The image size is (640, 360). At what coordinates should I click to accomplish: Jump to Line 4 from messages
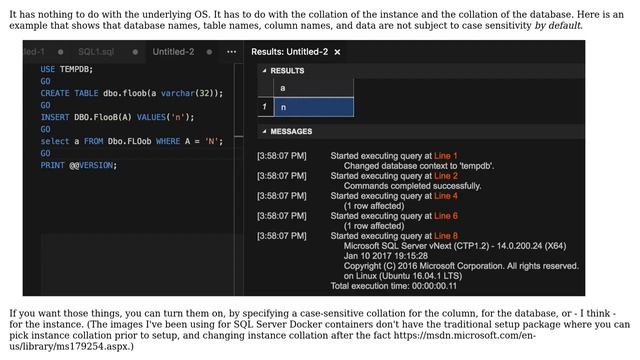446,196
